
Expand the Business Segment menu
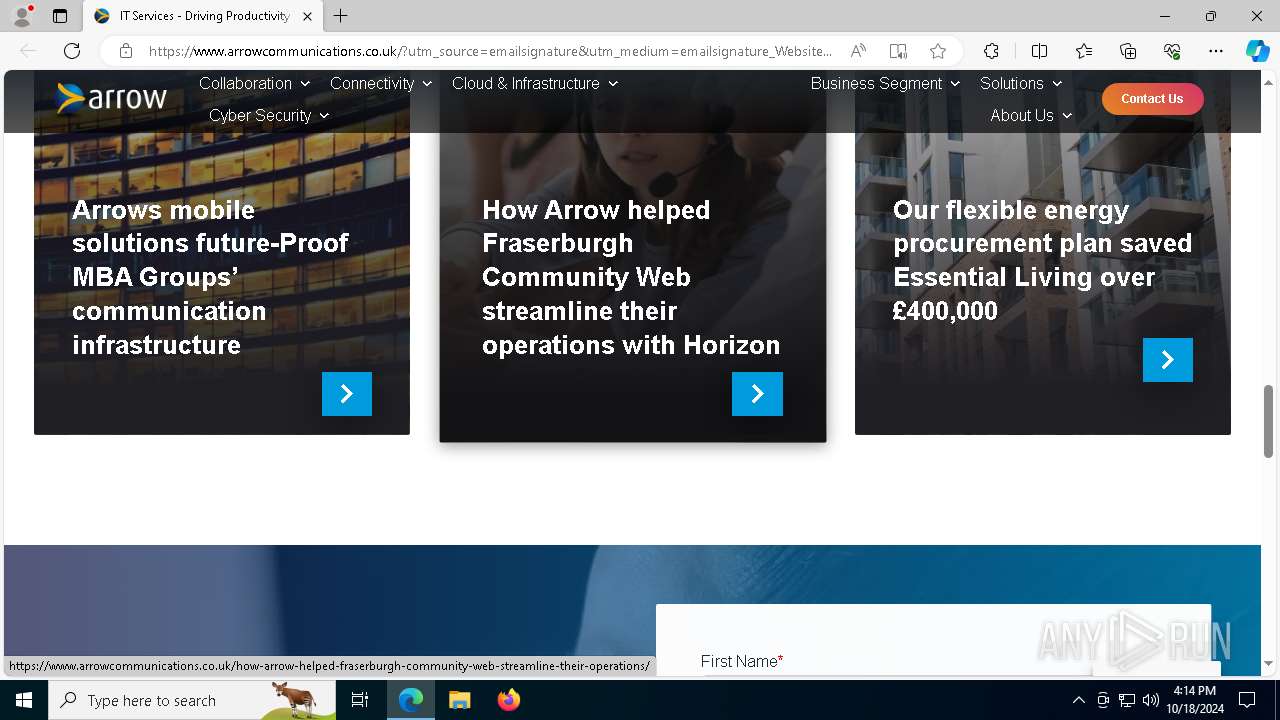pyautogui.click(x=885, y=83)
